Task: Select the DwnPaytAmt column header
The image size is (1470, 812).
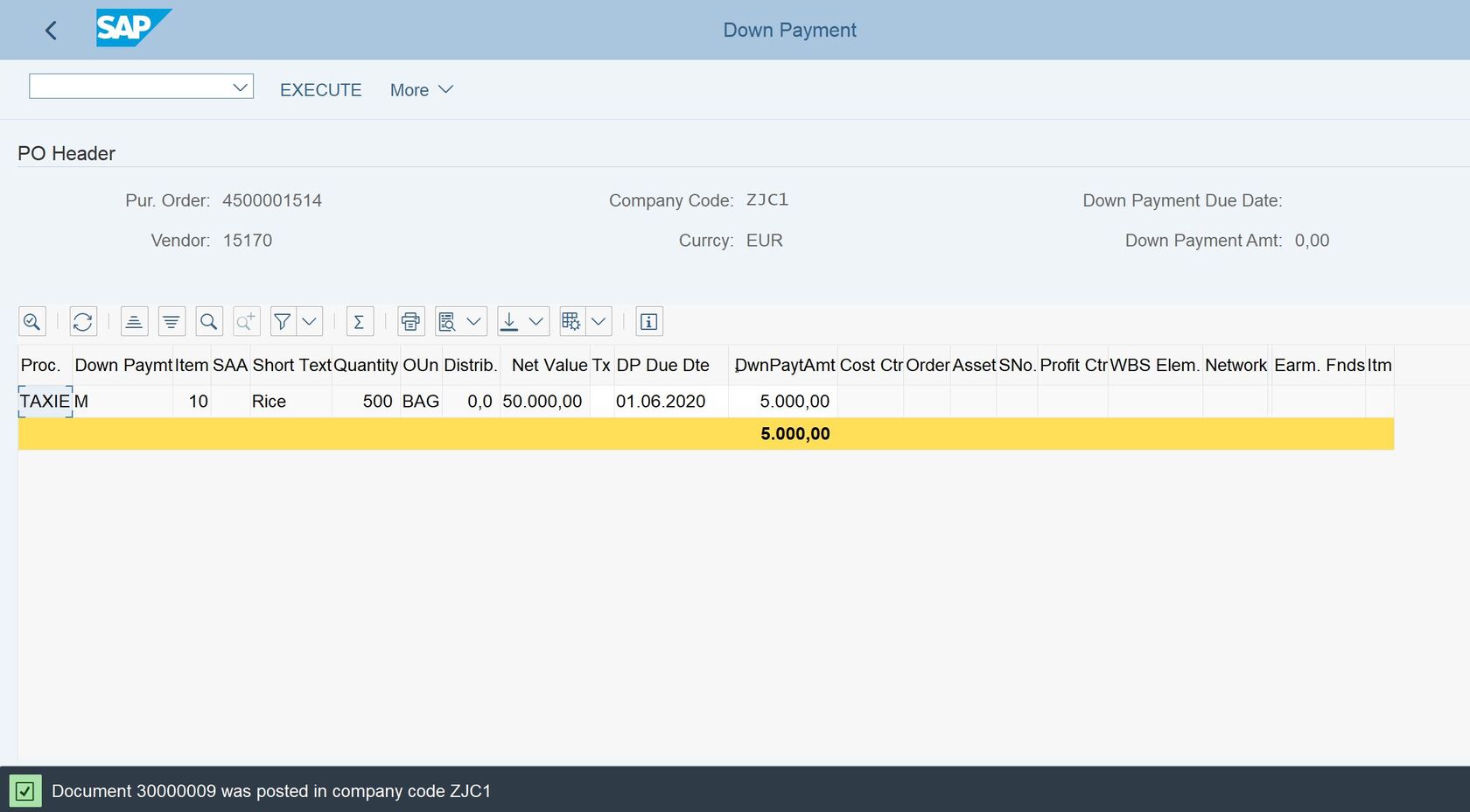Action: [783, 365]
